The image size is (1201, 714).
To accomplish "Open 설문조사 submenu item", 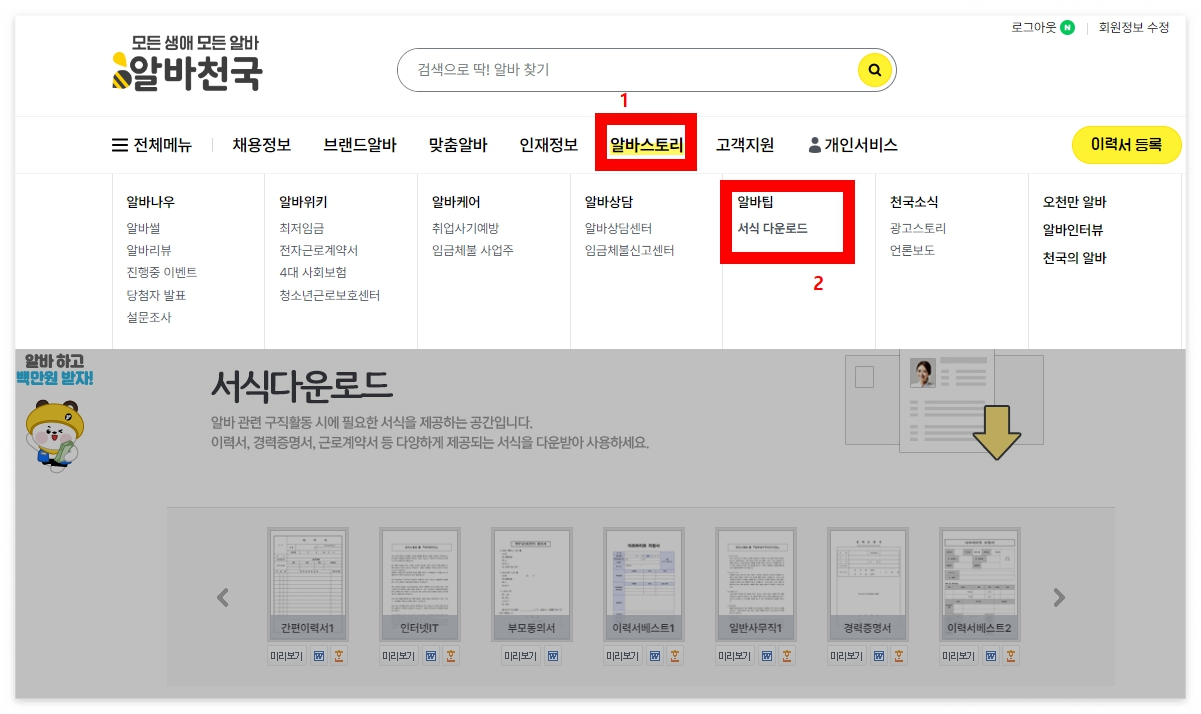I will (x=149, y=318).
